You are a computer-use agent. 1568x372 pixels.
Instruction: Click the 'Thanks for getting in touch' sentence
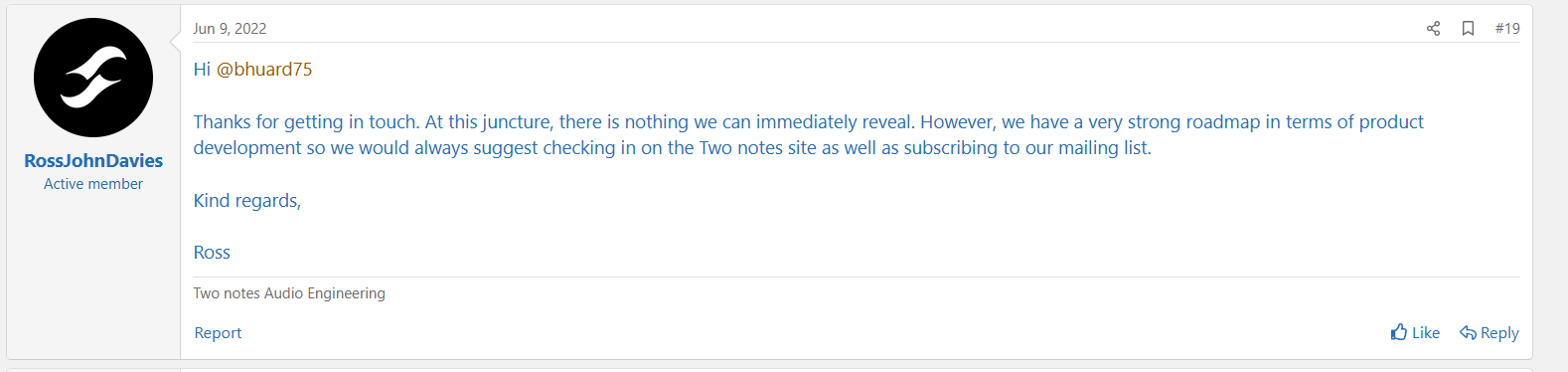point(306,122)
